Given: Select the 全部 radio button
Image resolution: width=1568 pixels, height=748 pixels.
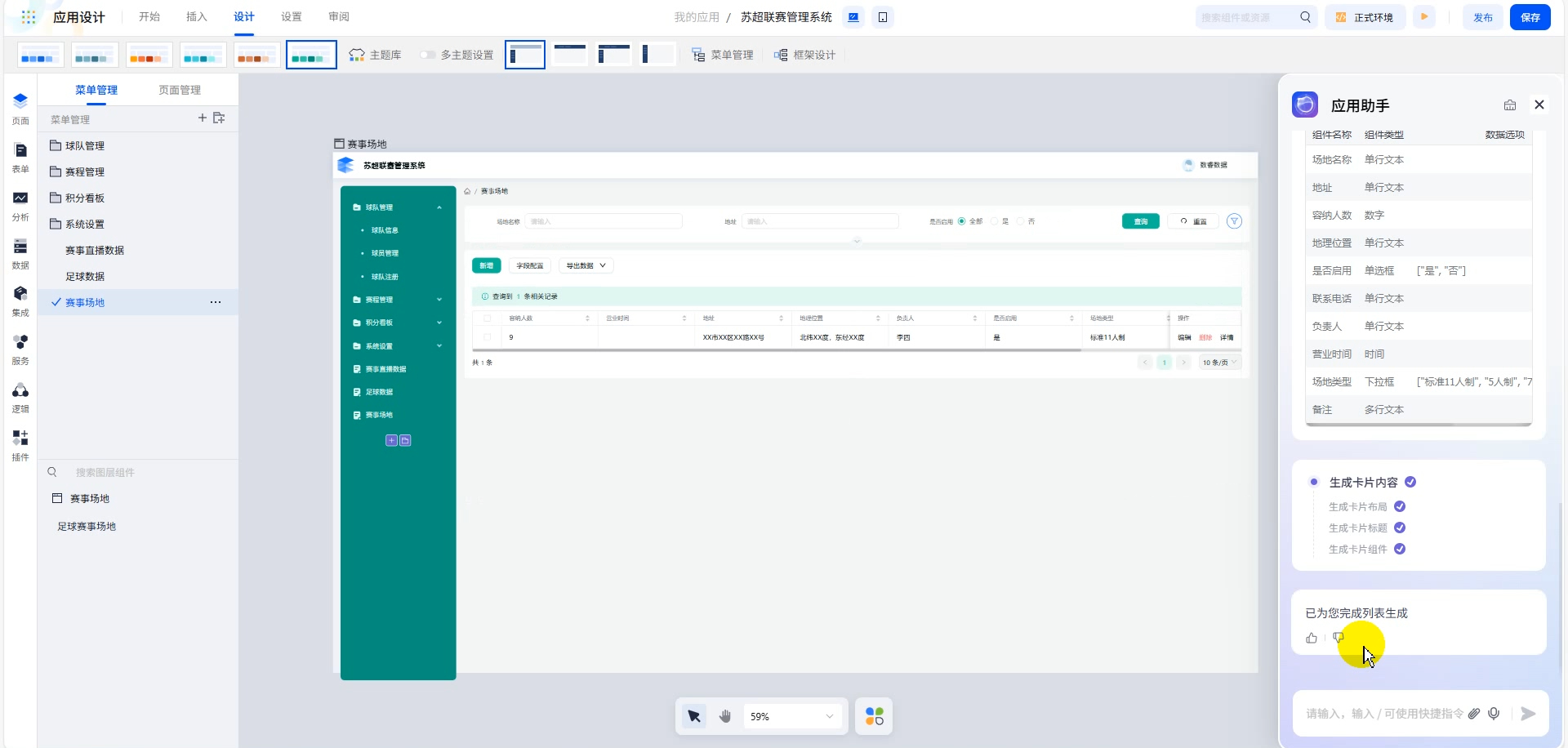Looking at the screenshot, I should coord(961,221).
